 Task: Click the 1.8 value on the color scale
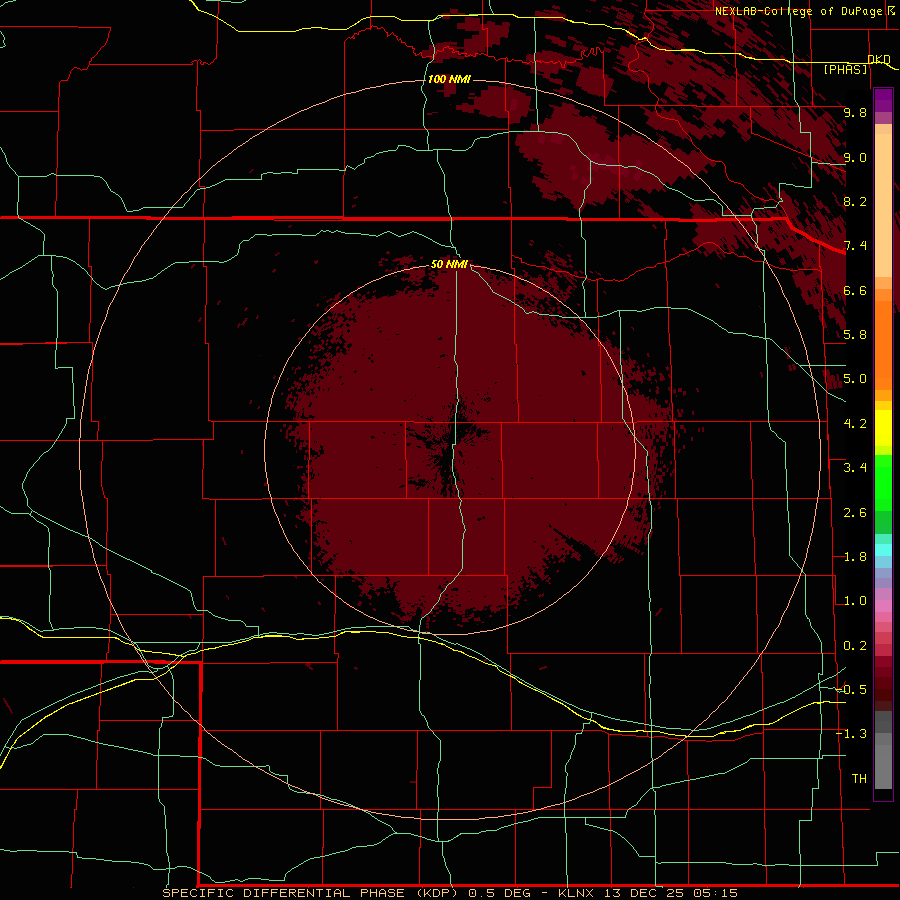pyautogui.click(x=855, y=557)
